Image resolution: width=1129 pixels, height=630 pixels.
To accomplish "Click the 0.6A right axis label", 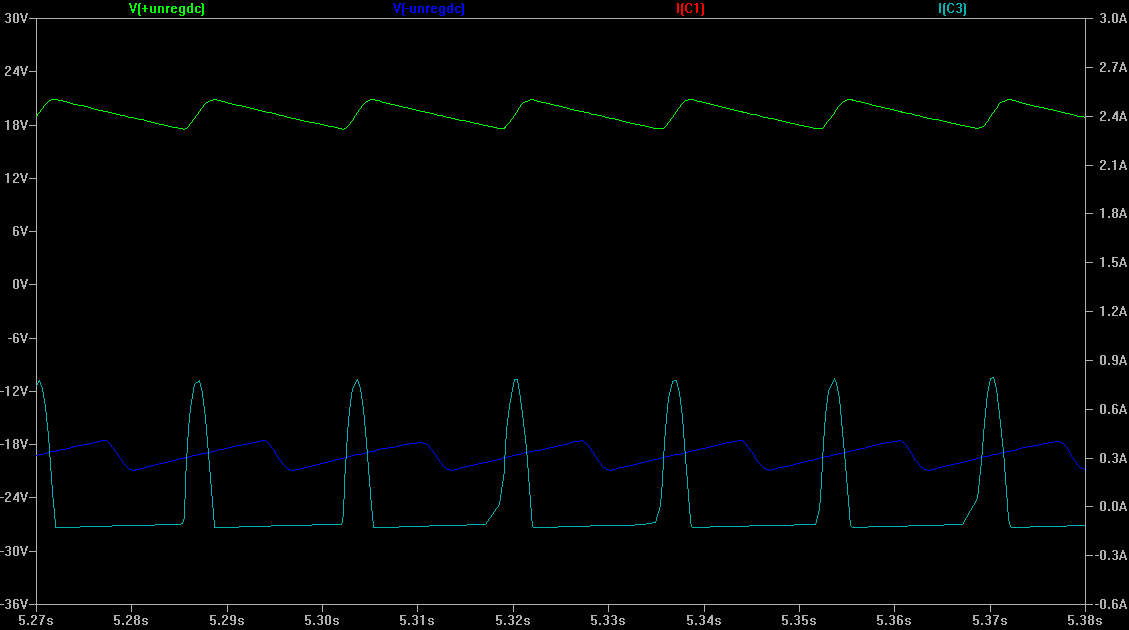I will pyautogui.click(x=1113, y=409).
